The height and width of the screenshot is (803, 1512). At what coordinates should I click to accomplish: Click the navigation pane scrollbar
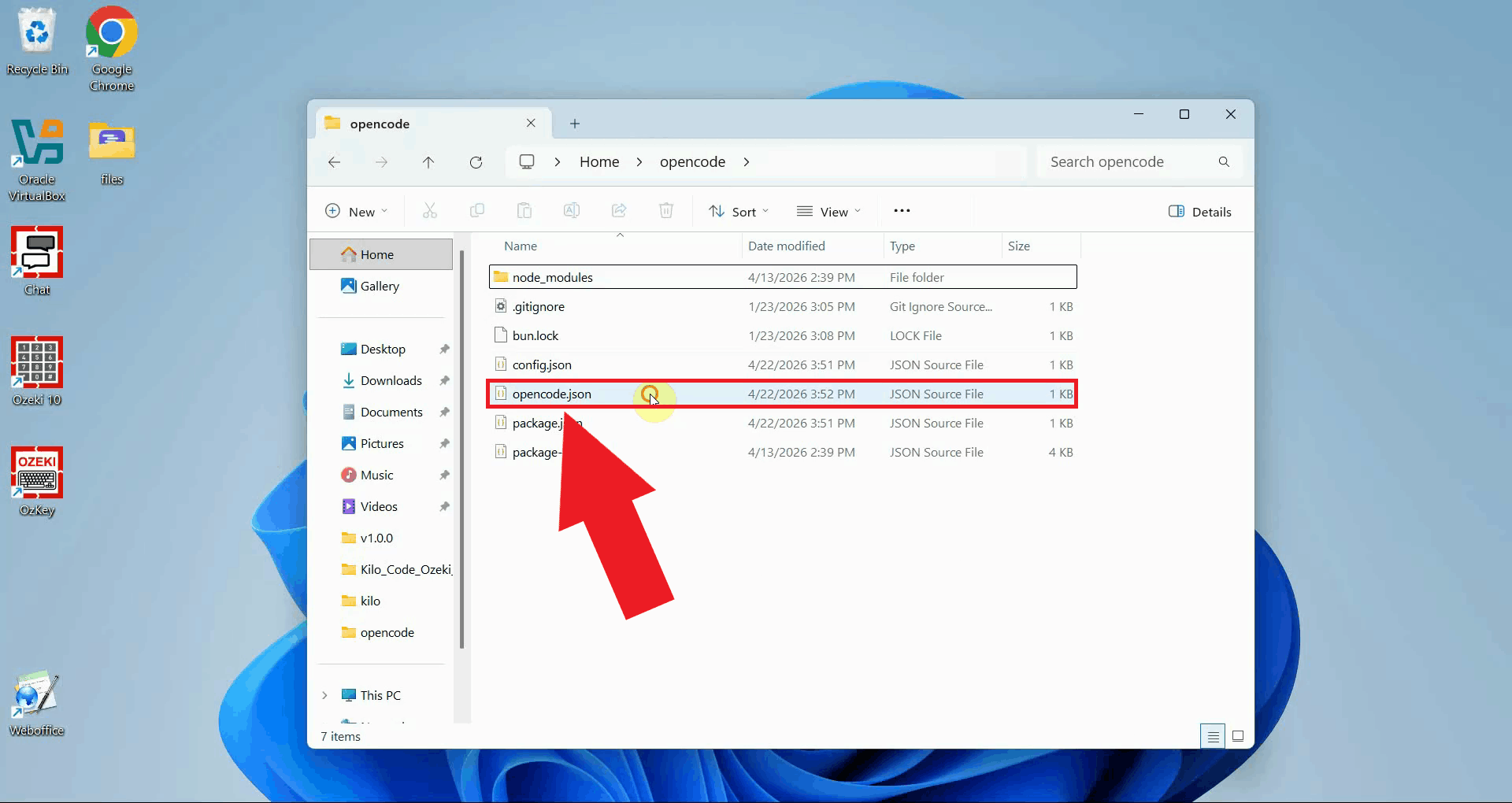point(461,449)
